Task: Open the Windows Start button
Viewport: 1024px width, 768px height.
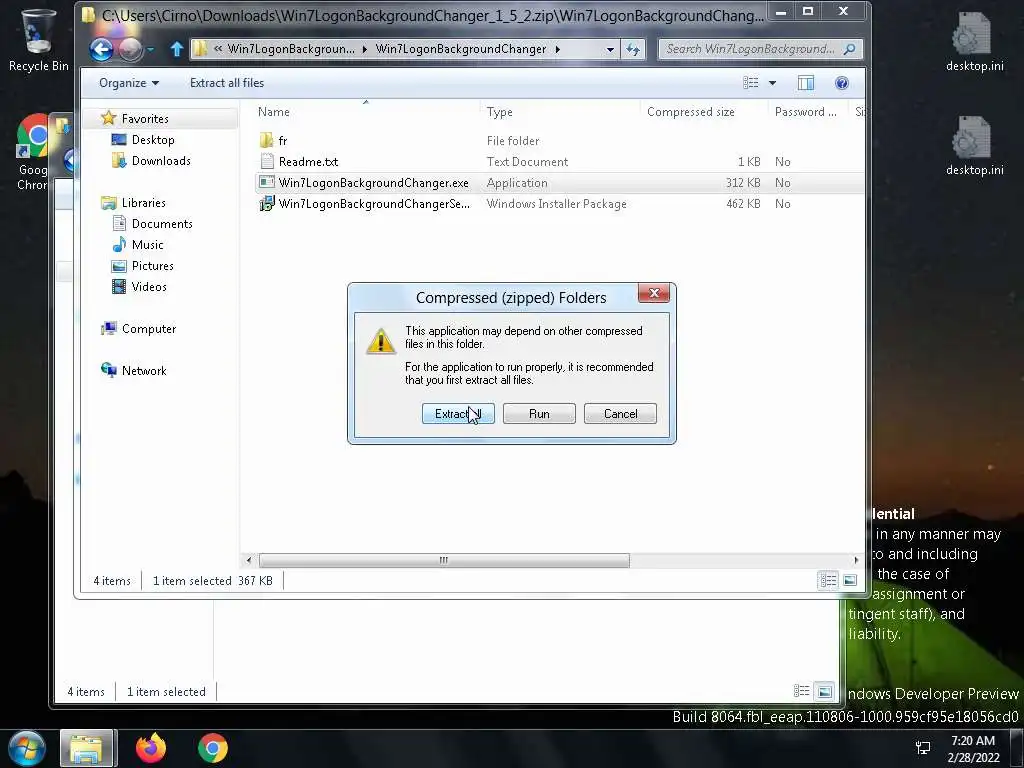Action: pos(27,748)
